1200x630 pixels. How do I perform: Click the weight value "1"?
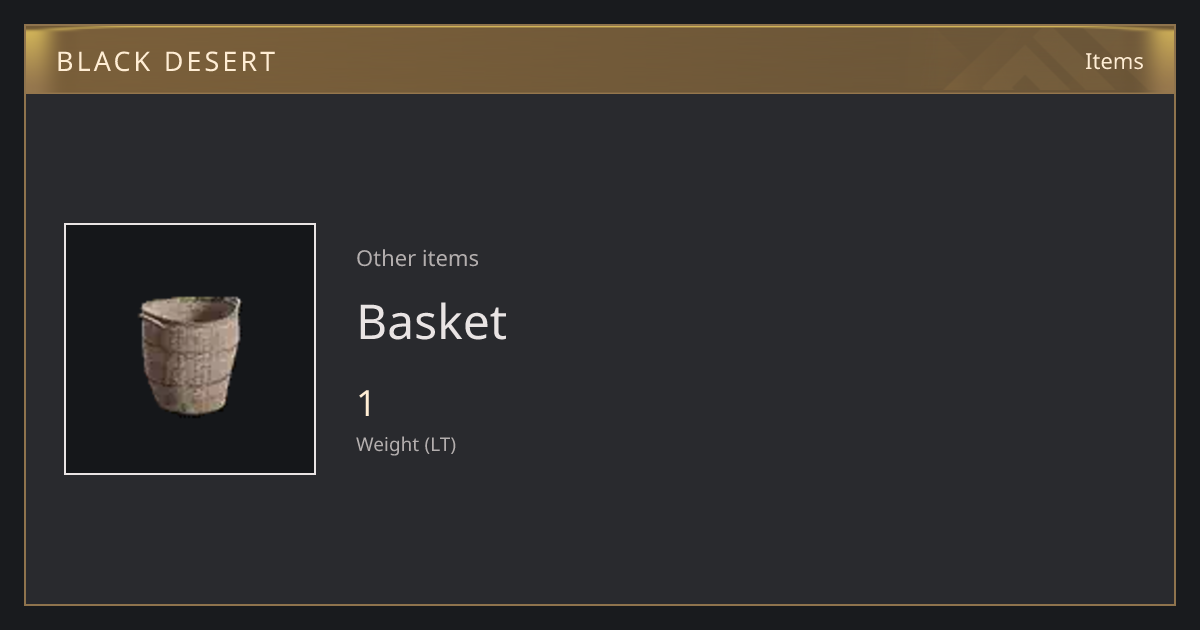coord(366,404)
